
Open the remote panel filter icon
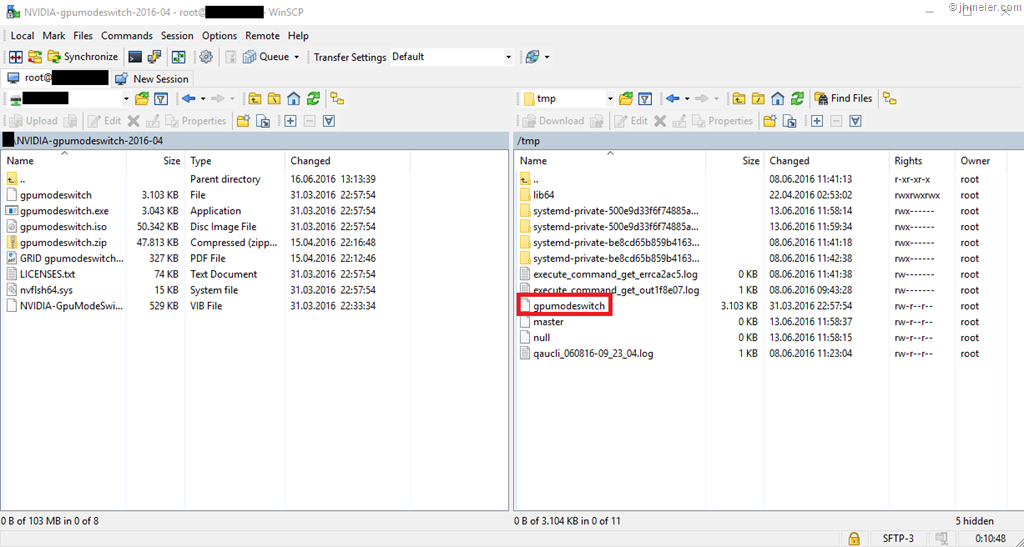point(645,98)
